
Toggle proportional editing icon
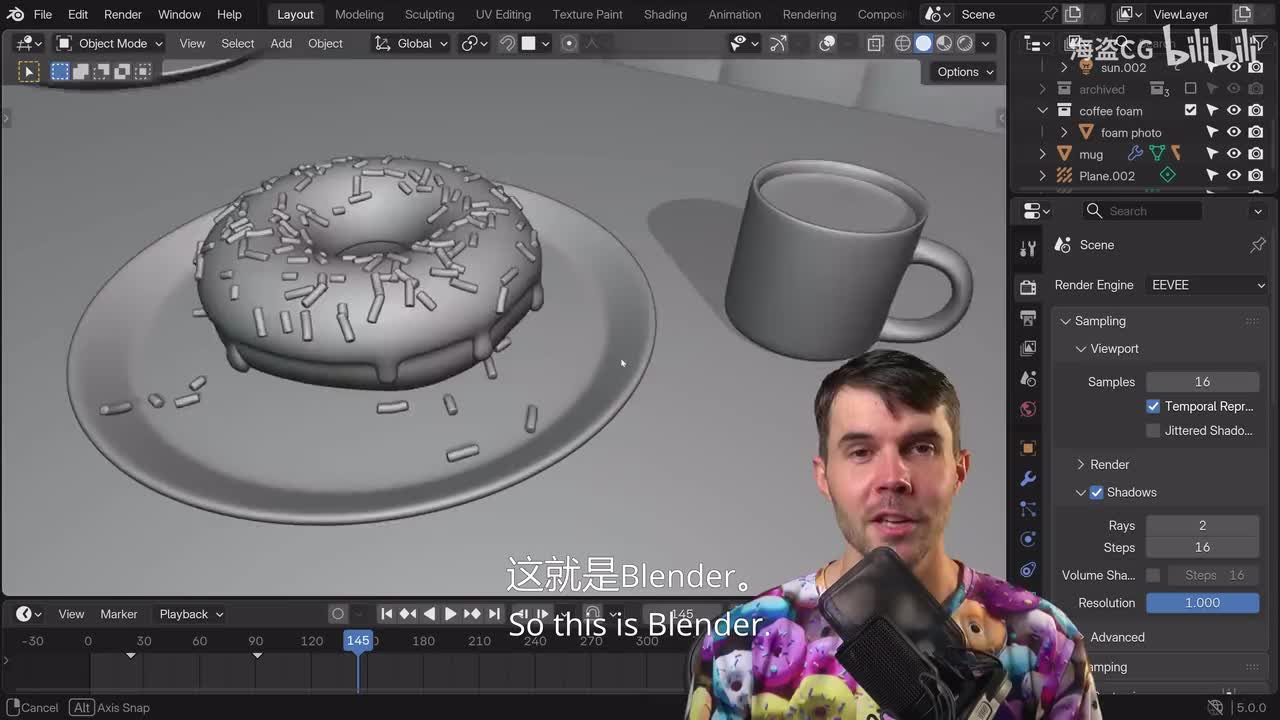569,43
